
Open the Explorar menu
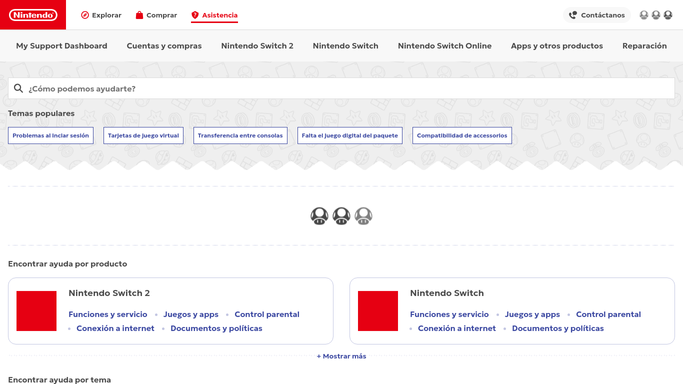click(101, 15)
